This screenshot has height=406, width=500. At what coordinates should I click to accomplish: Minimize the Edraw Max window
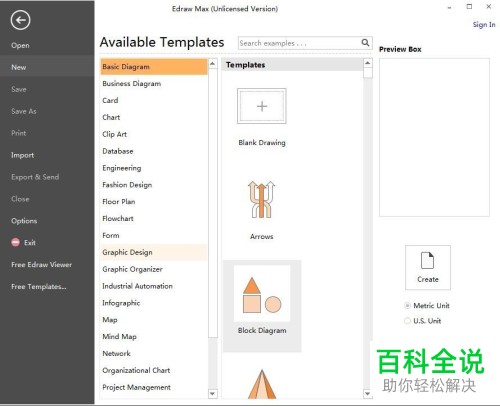tap(449, 7)
